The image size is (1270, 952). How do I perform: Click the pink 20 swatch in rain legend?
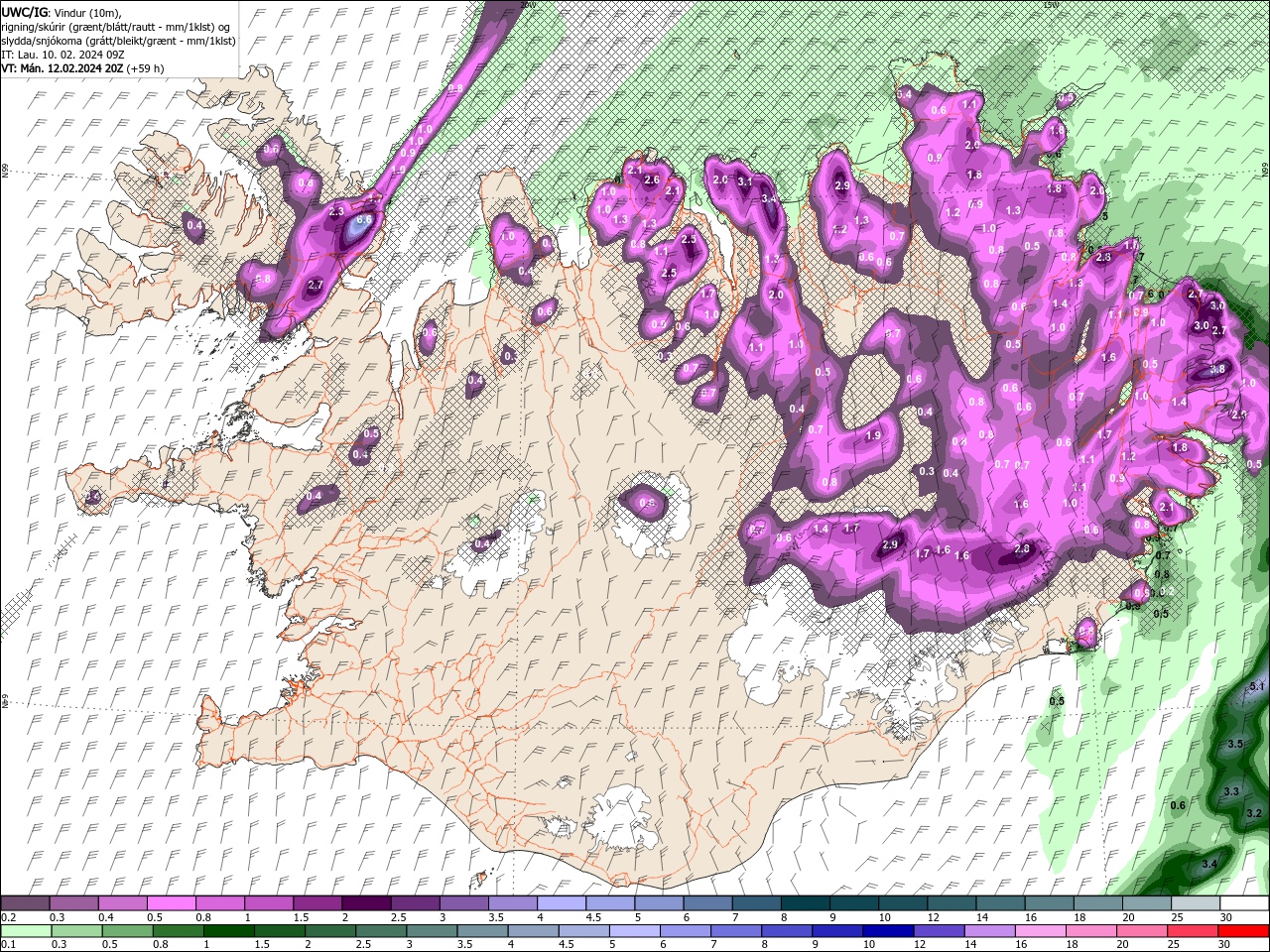coord(1141,931)
